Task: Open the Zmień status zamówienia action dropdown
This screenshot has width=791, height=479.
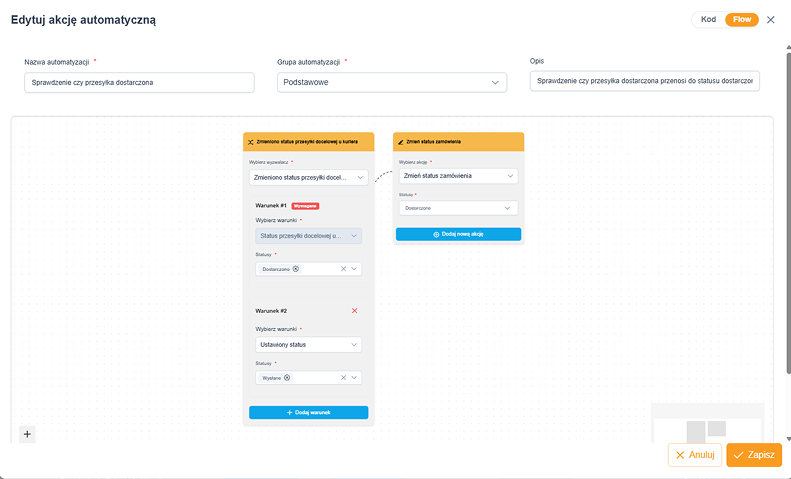Action: pyautogui.click(x=458, y=176)
